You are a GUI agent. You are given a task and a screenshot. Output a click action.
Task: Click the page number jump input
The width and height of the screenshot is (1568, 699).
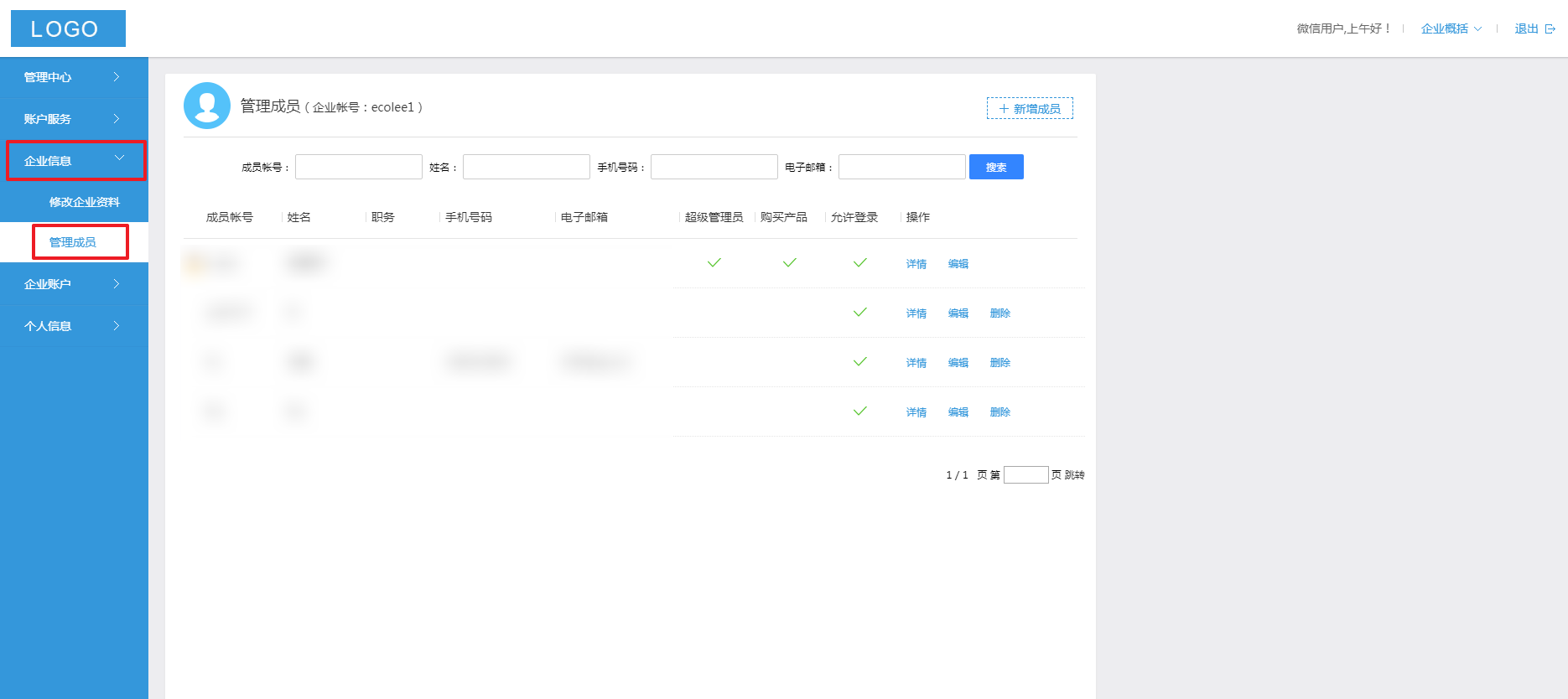(x=1025, y=475)
